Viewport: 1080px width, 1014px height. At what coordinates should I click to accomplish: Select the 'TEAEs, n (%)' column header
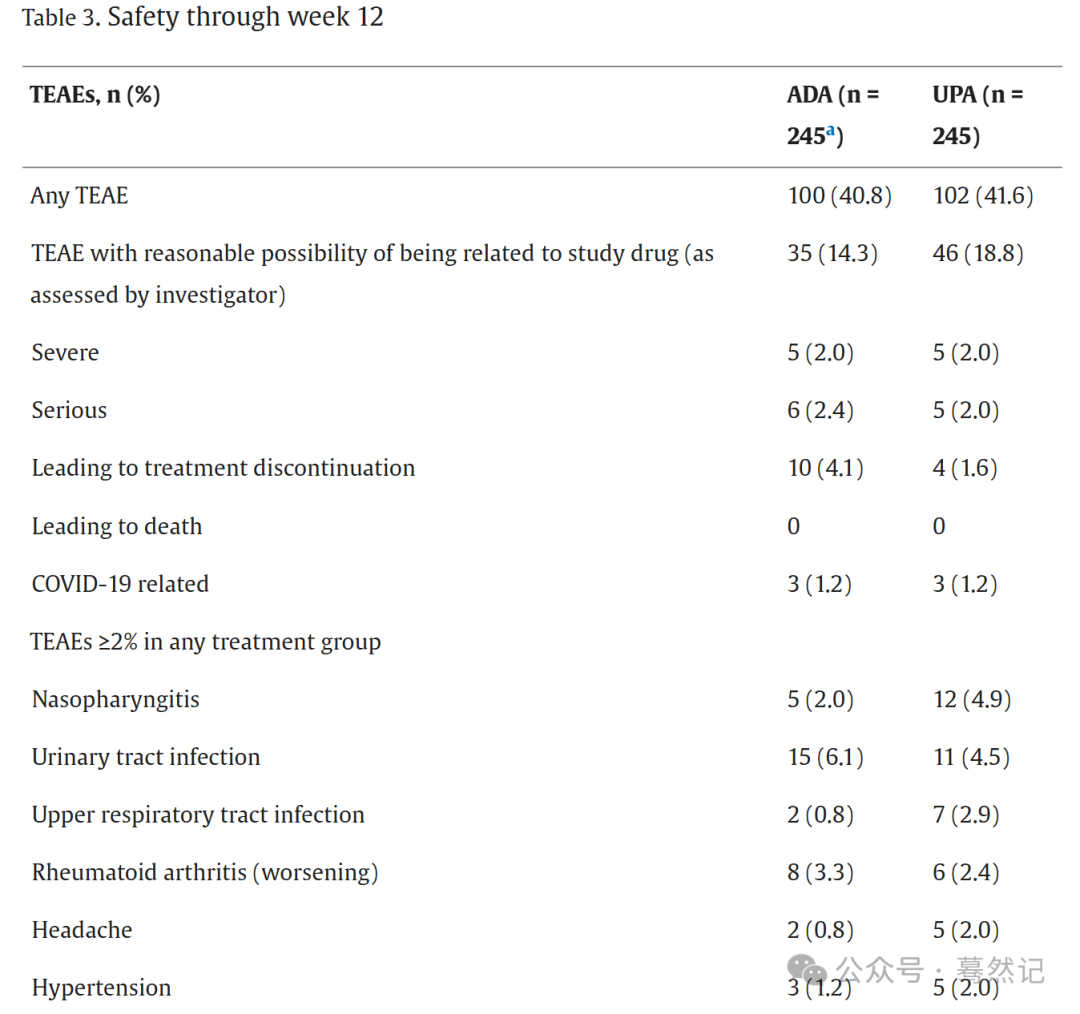click(x=95, y=94)
